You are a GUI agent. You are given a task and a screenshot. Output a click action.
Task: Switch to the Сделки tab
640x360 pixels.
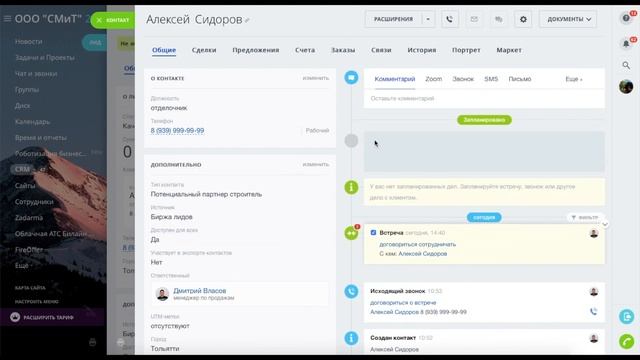204,50
